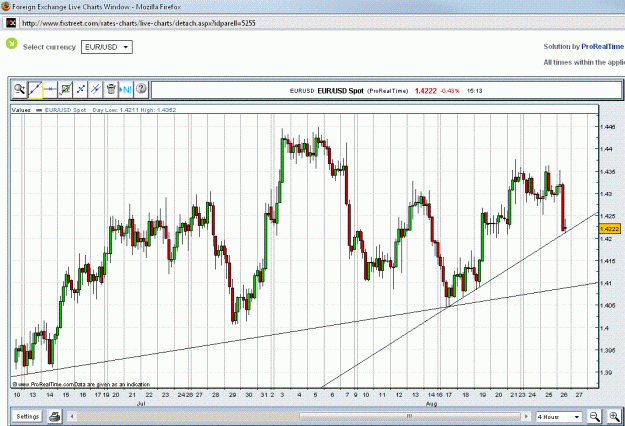Click the Day Low 1.4211 High 1.4362 text

[x=134, y=110]
